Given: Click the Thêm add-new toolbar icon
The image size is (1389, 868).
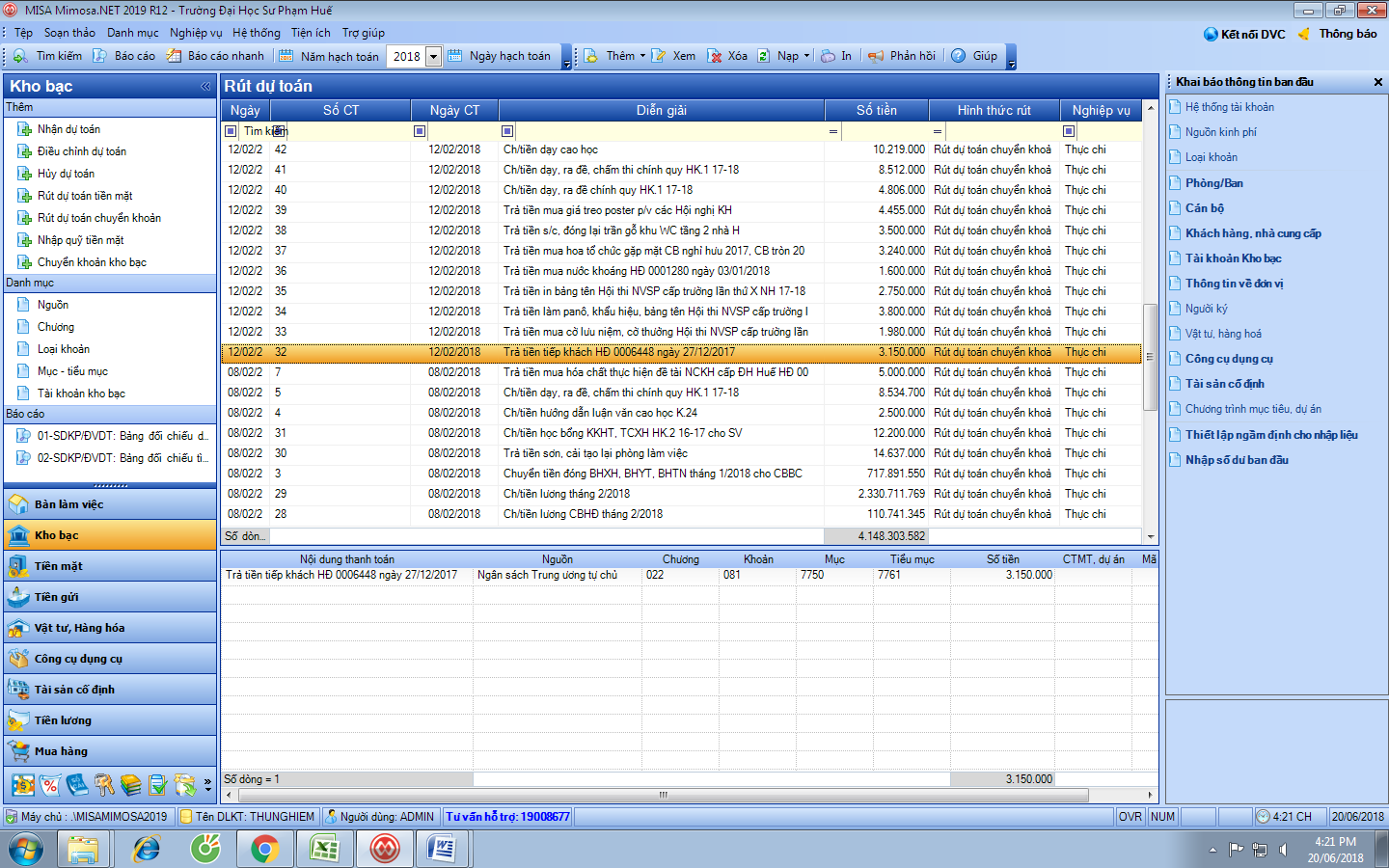Looking at the screenshot, I should (591, 56).
